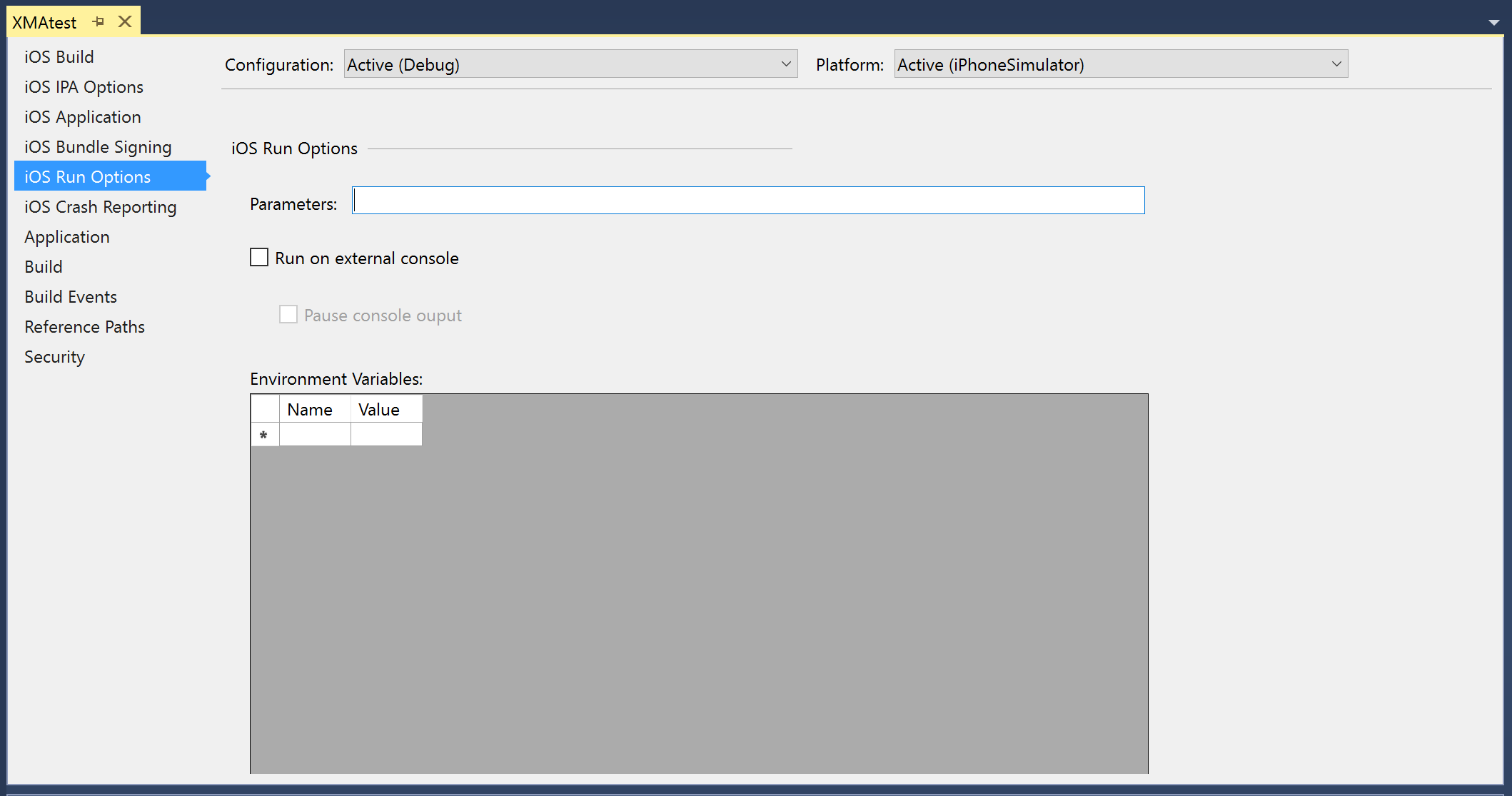1512x796 pixels.
Task: Toggle Pause console output checkbox
Action: click(x=288, y=315)
